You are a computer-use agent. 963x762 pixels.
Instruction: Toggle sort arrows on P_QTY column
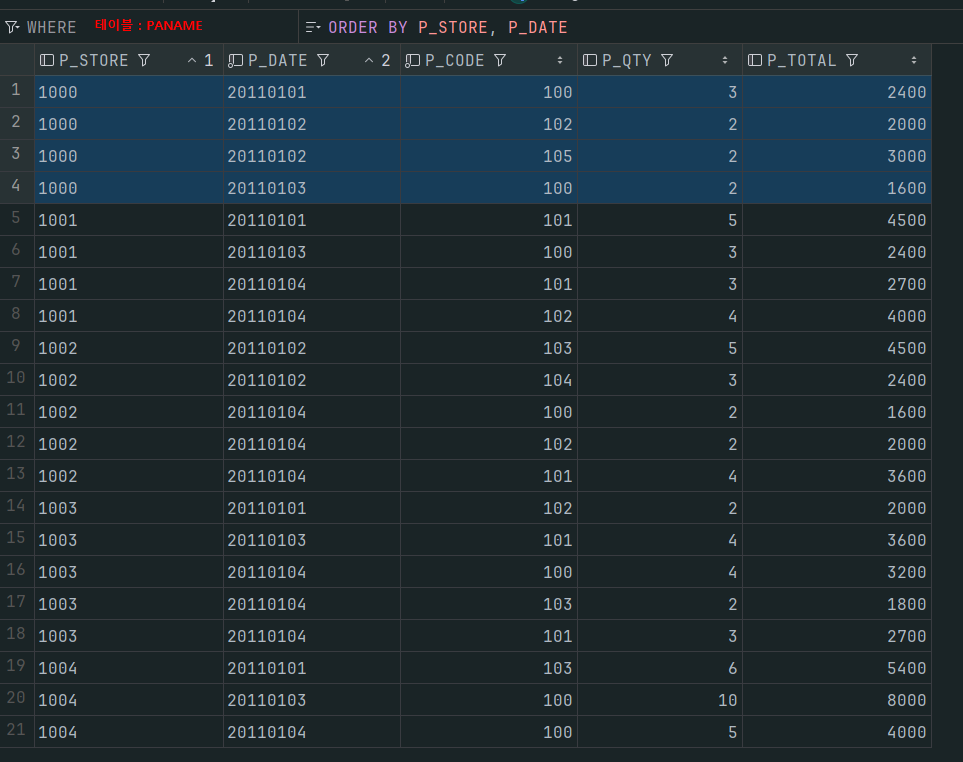coord(725,60)
